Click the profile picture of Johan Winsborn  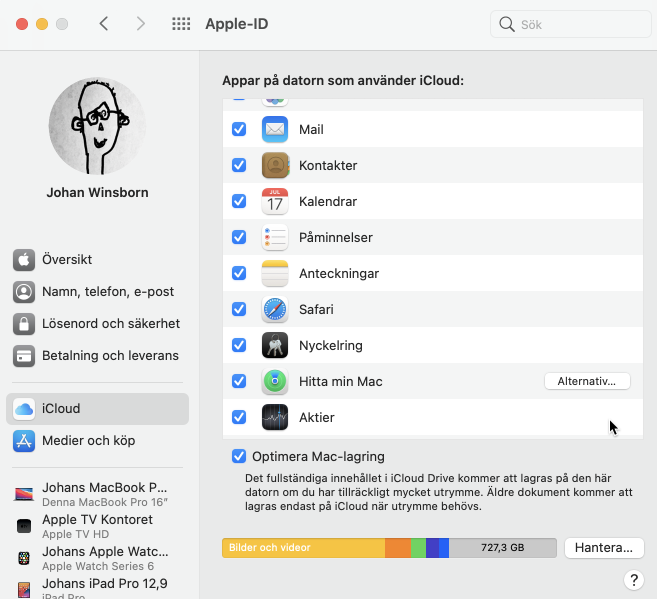pos(97,126)
